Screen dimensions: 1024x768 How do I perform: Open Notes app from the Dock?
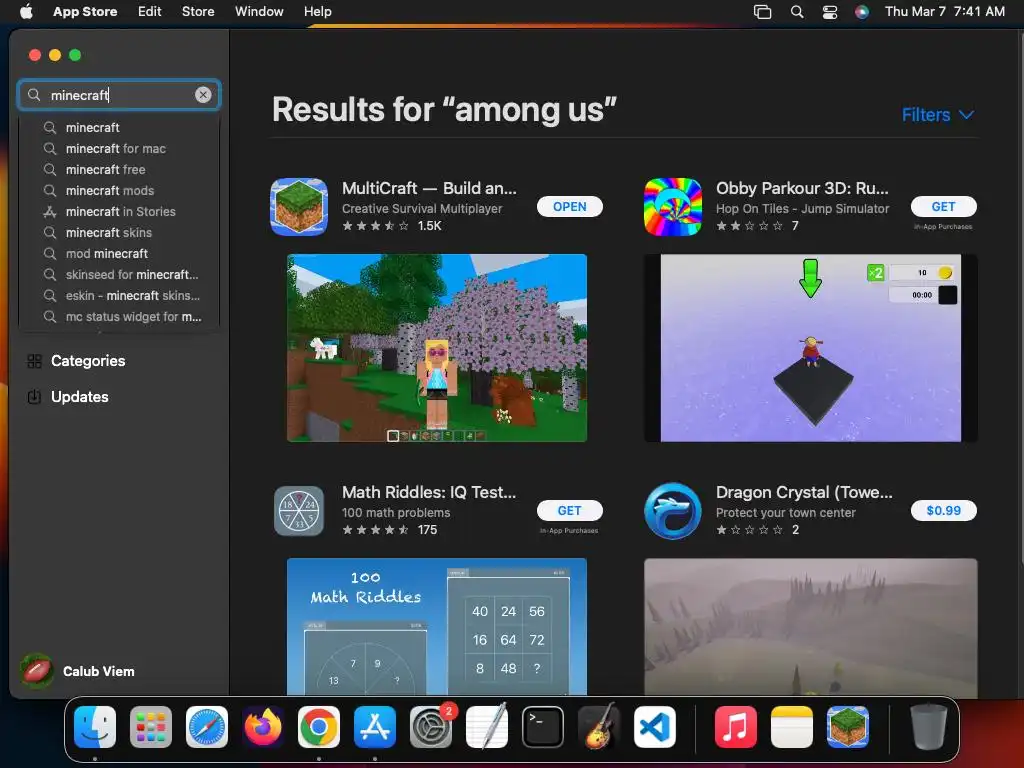pos(792,727)
